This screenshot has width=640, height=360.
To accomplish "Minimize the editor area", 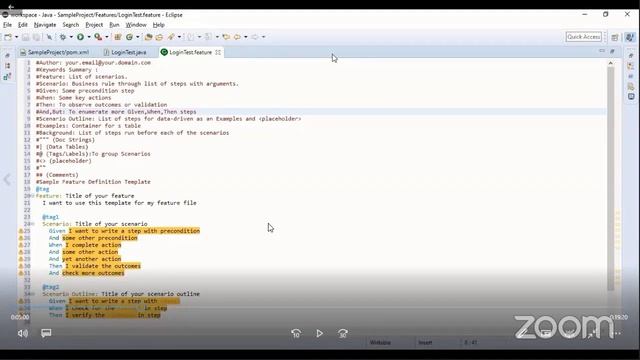I will point(602,51).
